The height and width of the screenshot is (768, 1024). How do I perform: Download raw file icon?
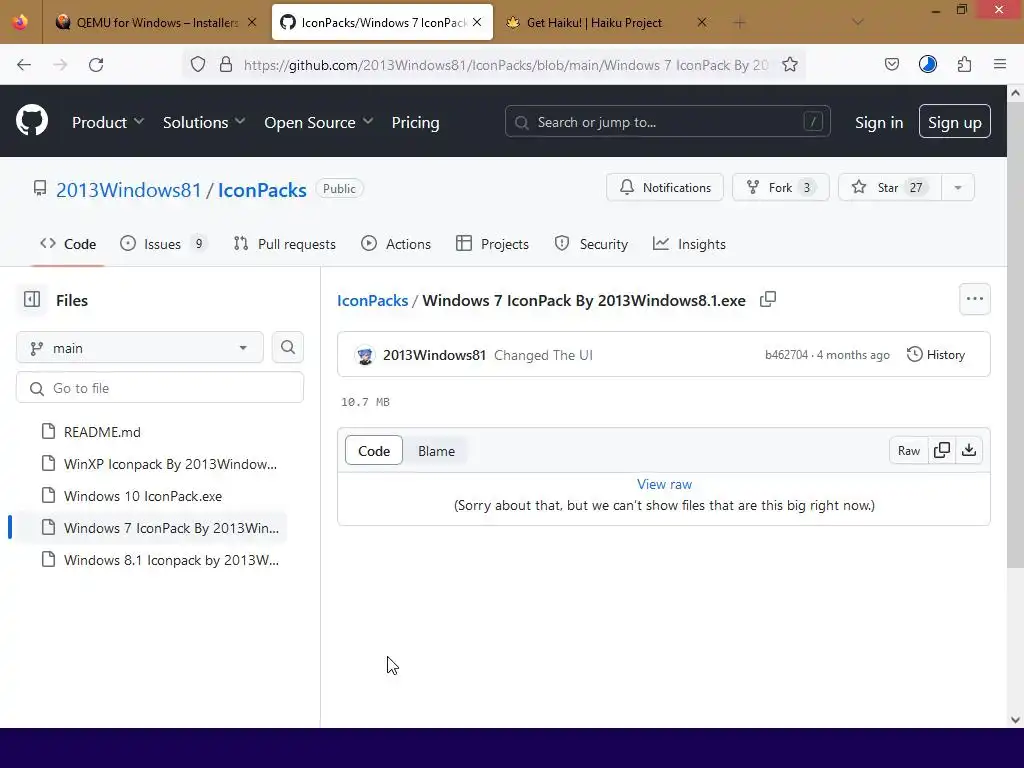tap(969, 451)
